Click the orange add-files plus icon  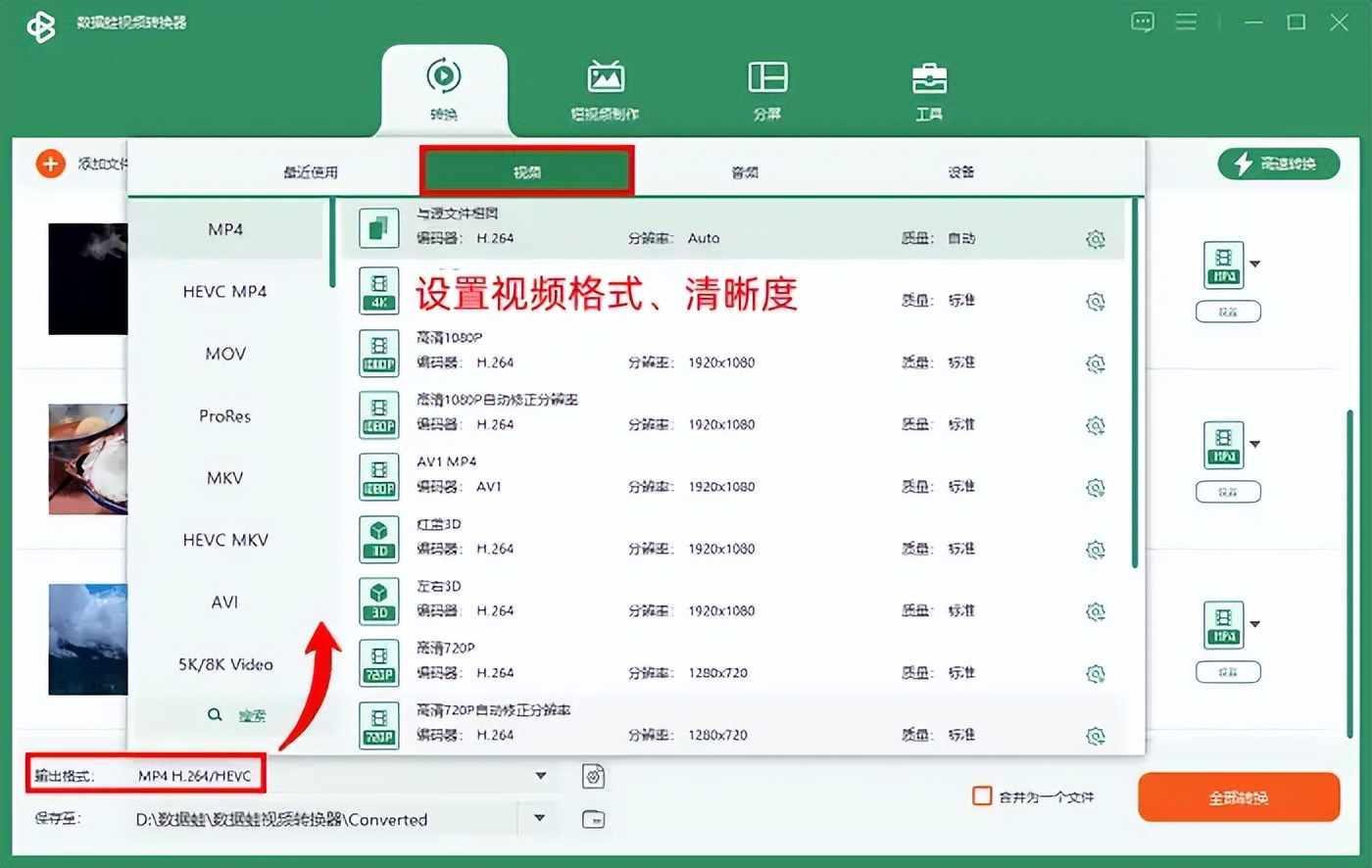click(x=50, y=164)
